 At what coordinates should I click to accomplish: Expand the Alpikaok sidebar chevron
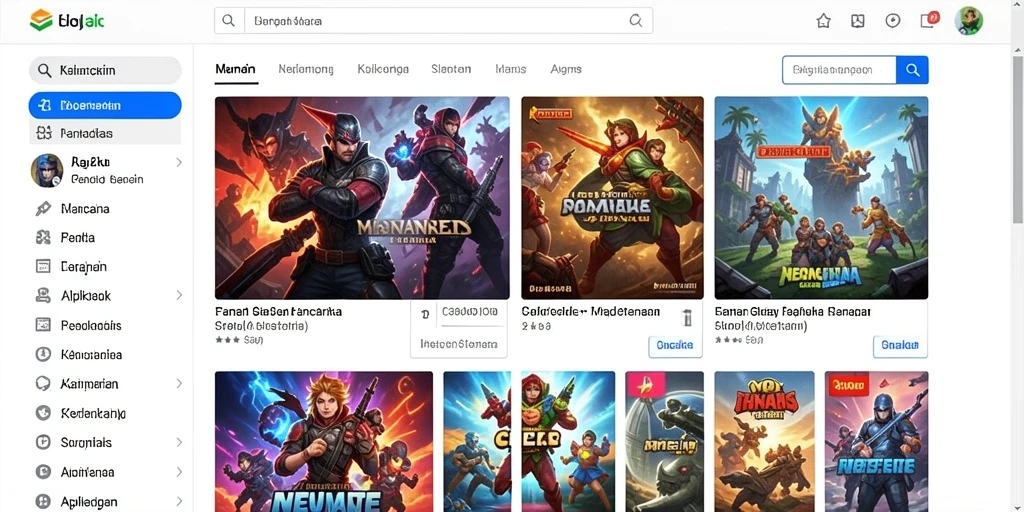pyautogui.click(x=179, y=296)
